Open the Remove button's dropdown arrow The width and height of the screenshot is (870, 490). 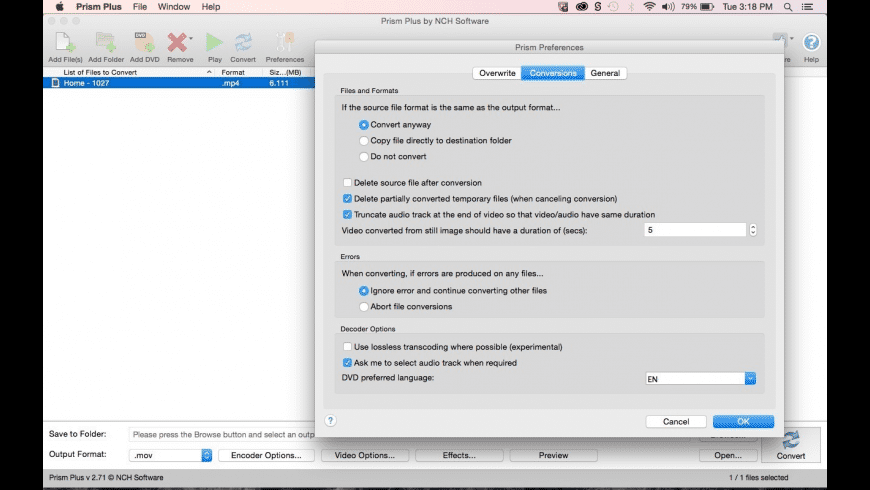(191, 38)
